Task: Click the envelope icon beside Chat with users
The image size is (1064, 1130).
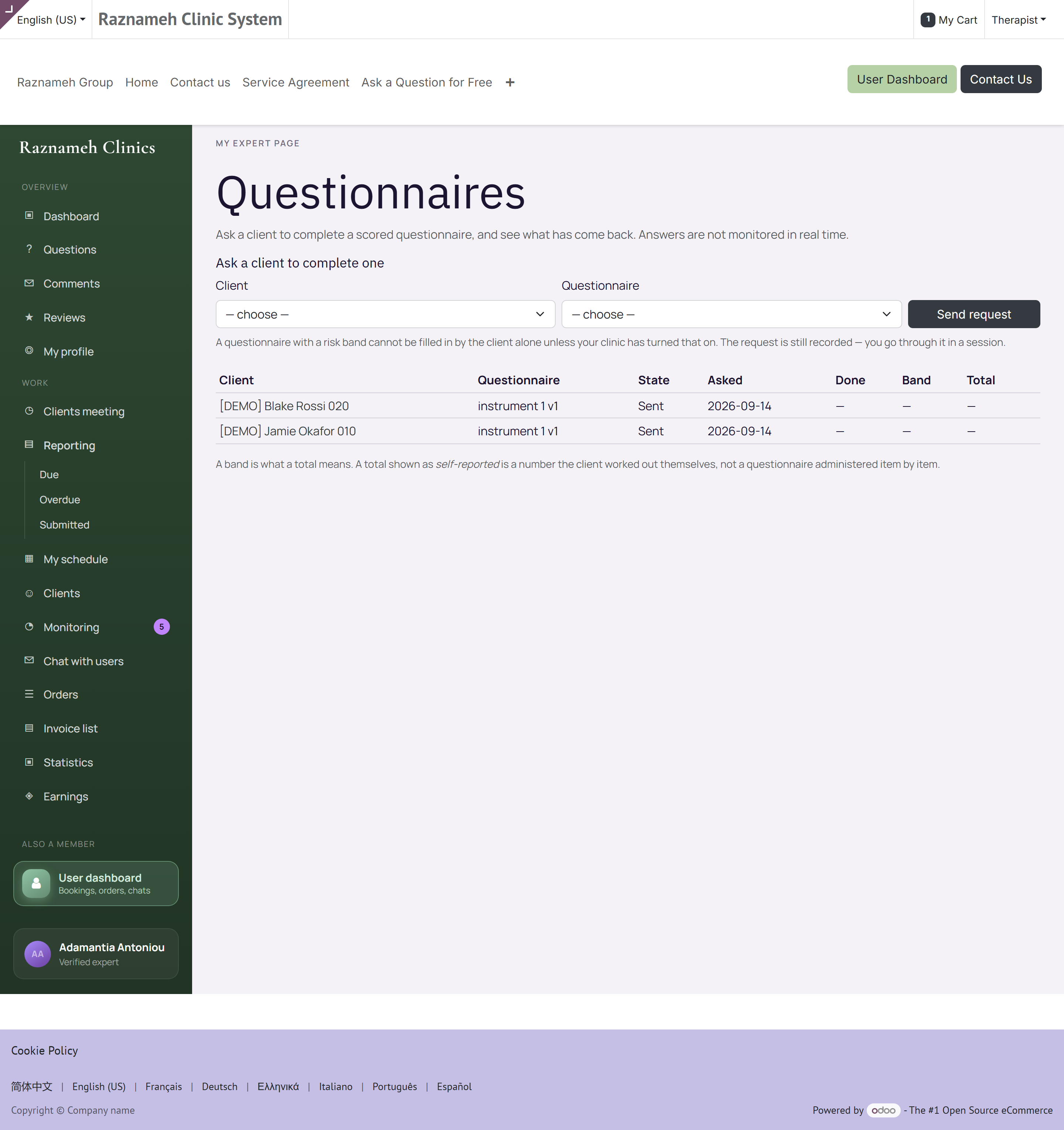Action: [29, 660]
